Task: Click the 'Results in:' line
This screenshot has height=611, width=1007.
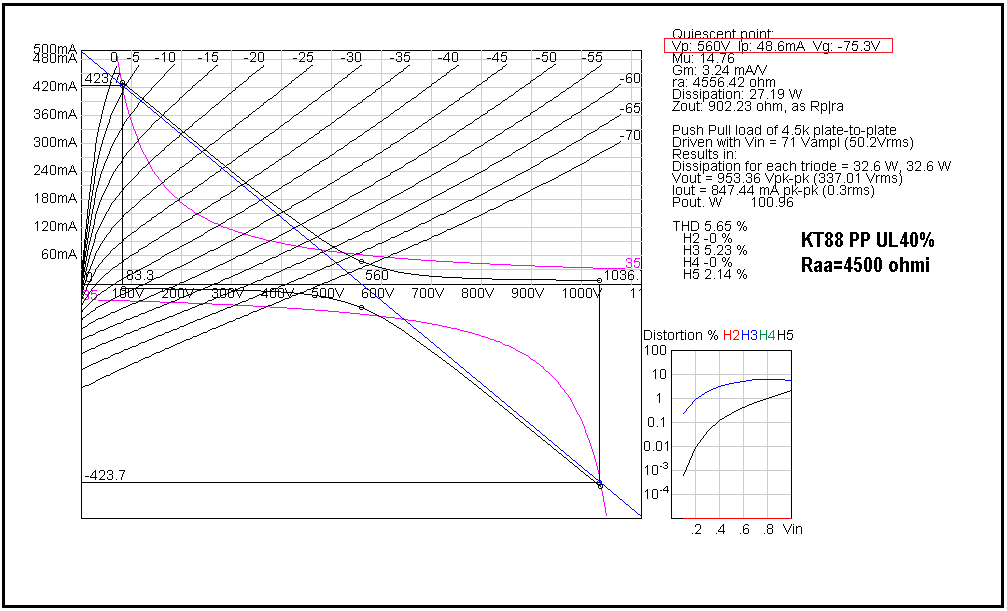Action: point(704,155)
